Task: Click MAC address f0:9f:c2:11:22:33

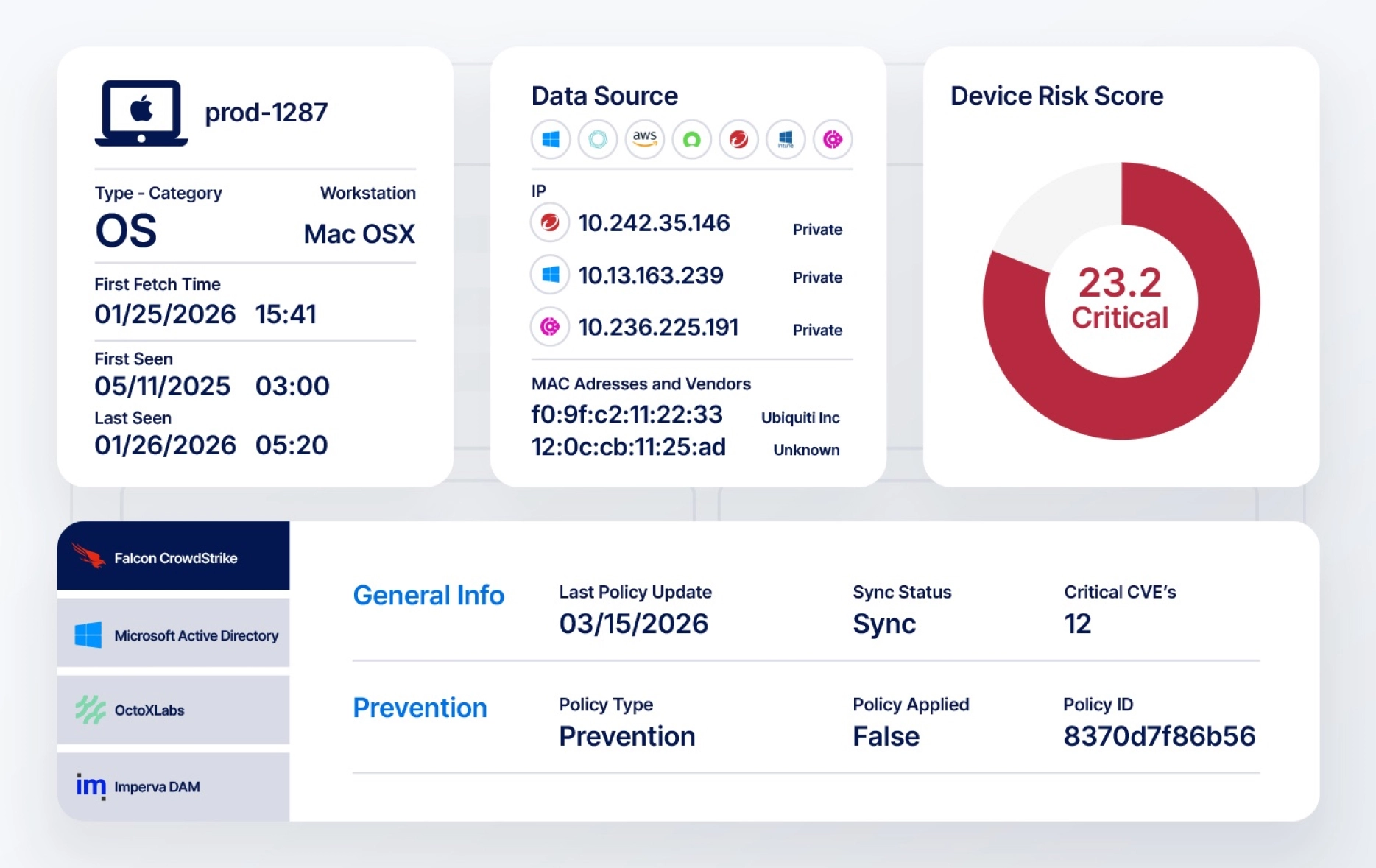Action: (x=627, y=414)
